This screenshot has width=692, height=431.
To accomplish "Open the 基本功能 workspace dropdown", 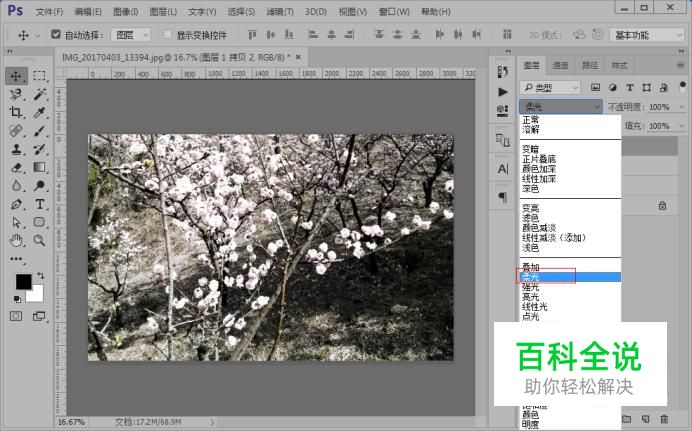I will pyautogui.click(x=647, y=35).
